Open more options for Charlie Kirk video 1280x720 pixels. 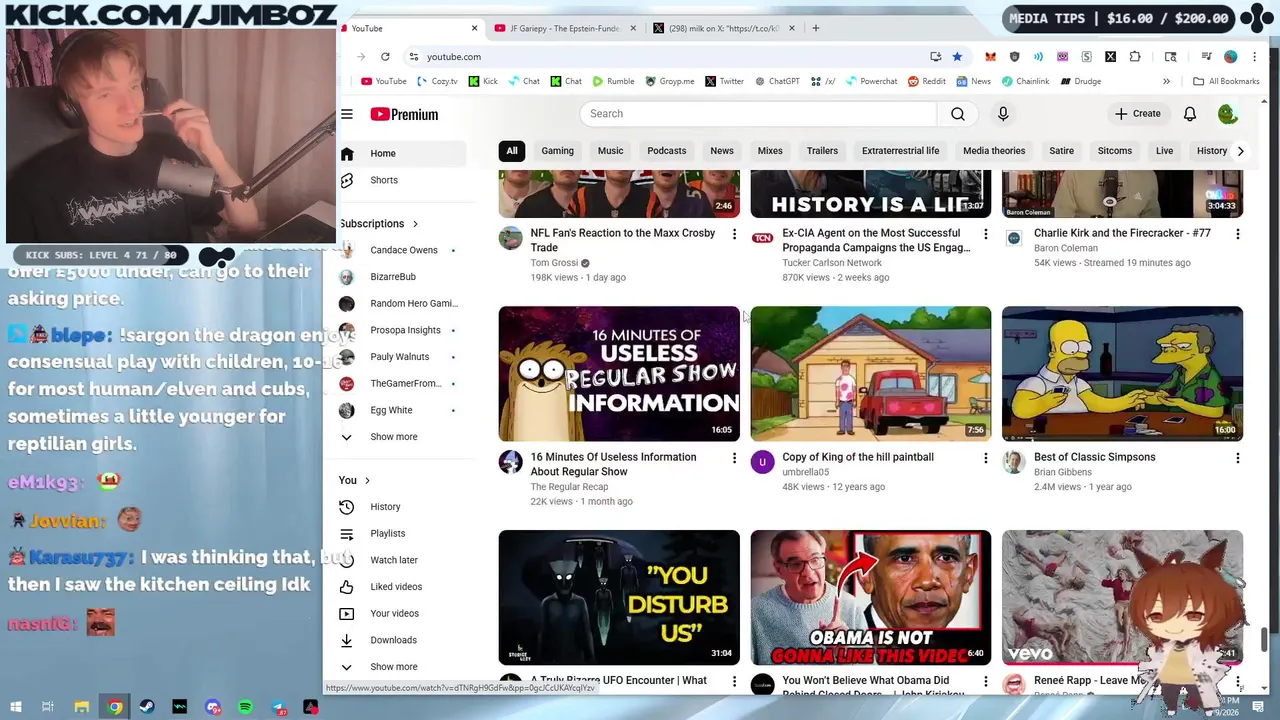click(x=1238, y=234)
